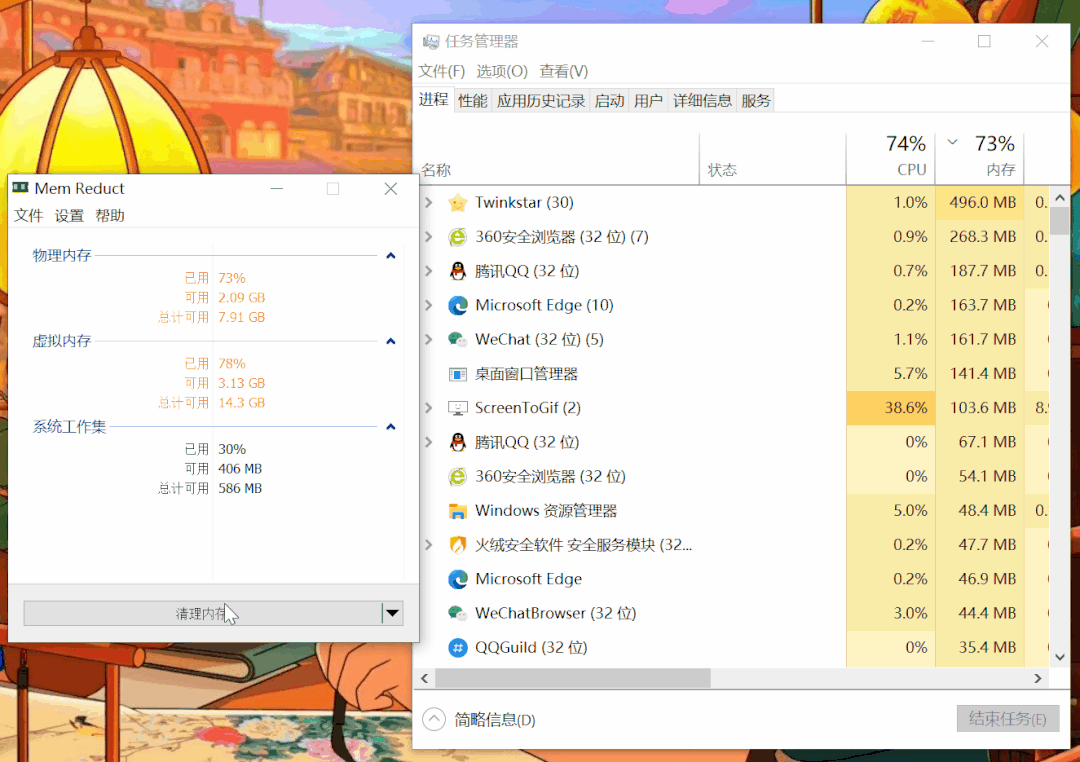Collapse the 虚拟内存 section in Mem Reduct

pyautogui.click(x=391, y=341)
